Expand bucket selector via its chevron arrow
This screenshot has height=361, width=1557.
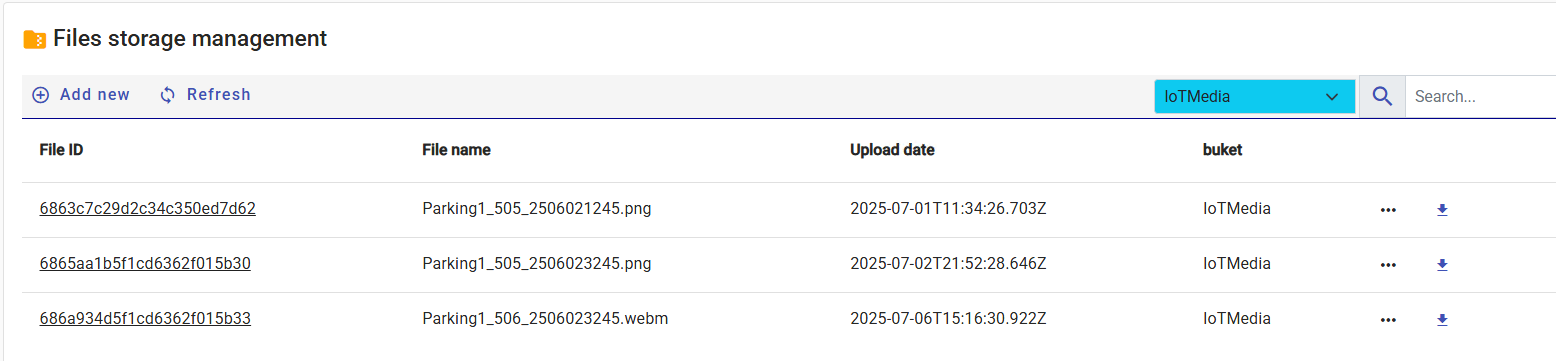1332,97
